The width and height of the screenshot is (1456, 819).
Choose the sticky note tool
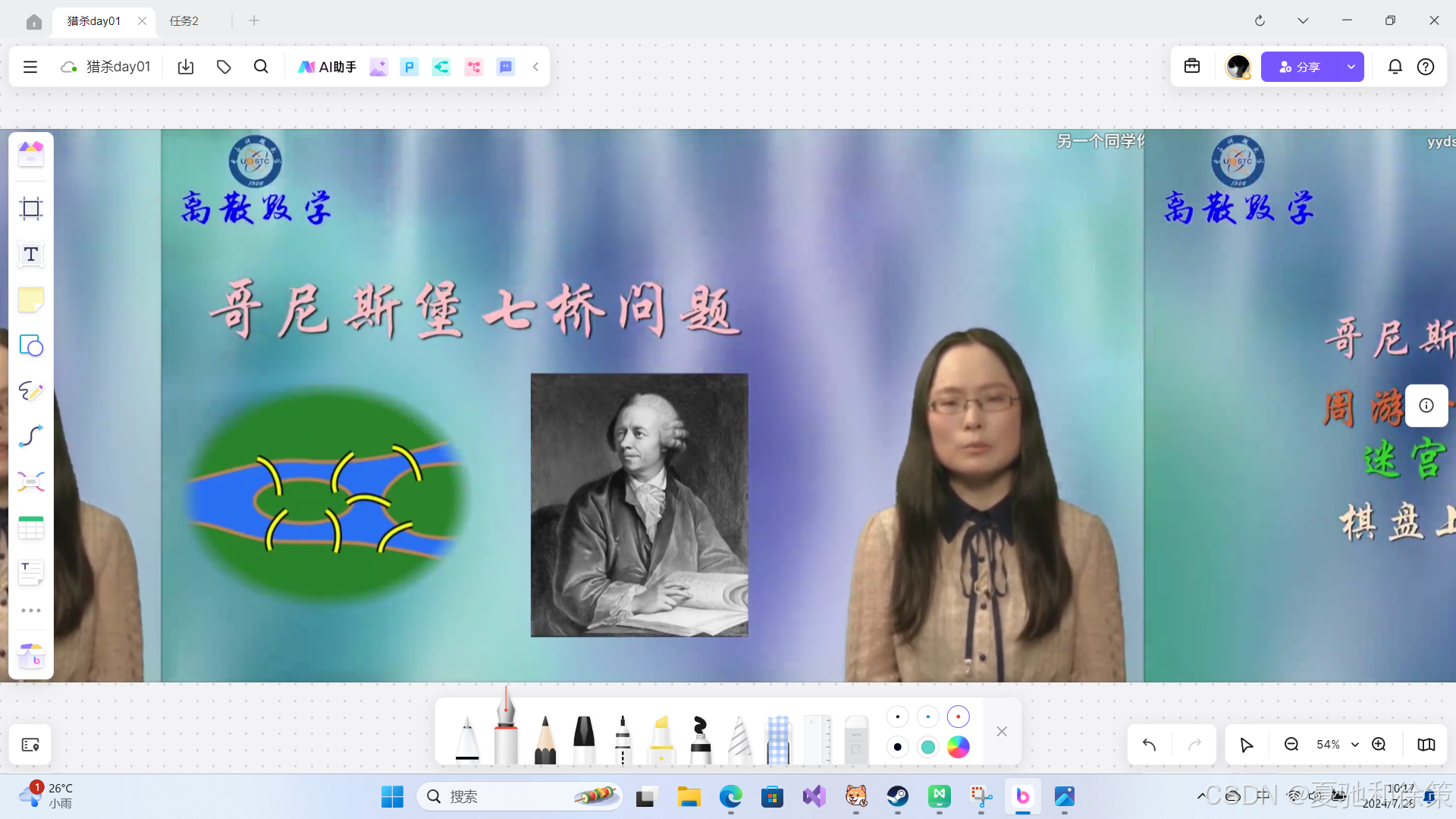(x=31, y=300)
